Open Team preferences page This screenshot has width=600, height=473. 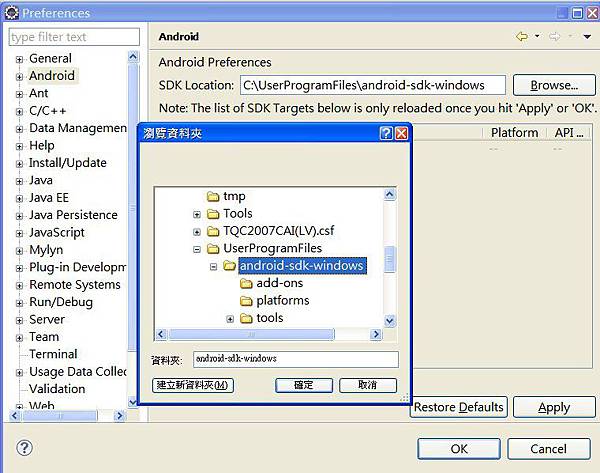point(44,337)
